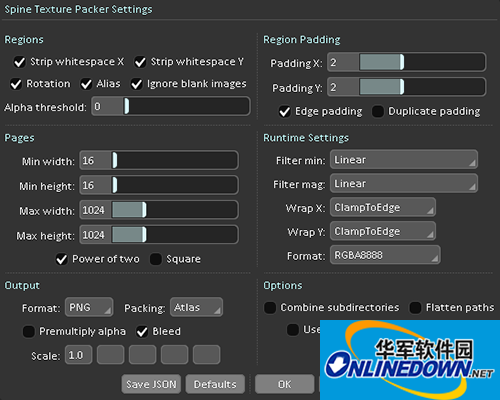Enable Duplicate padding checkbox
Viewport: 500px width, 400px height.
coord(378,112)
